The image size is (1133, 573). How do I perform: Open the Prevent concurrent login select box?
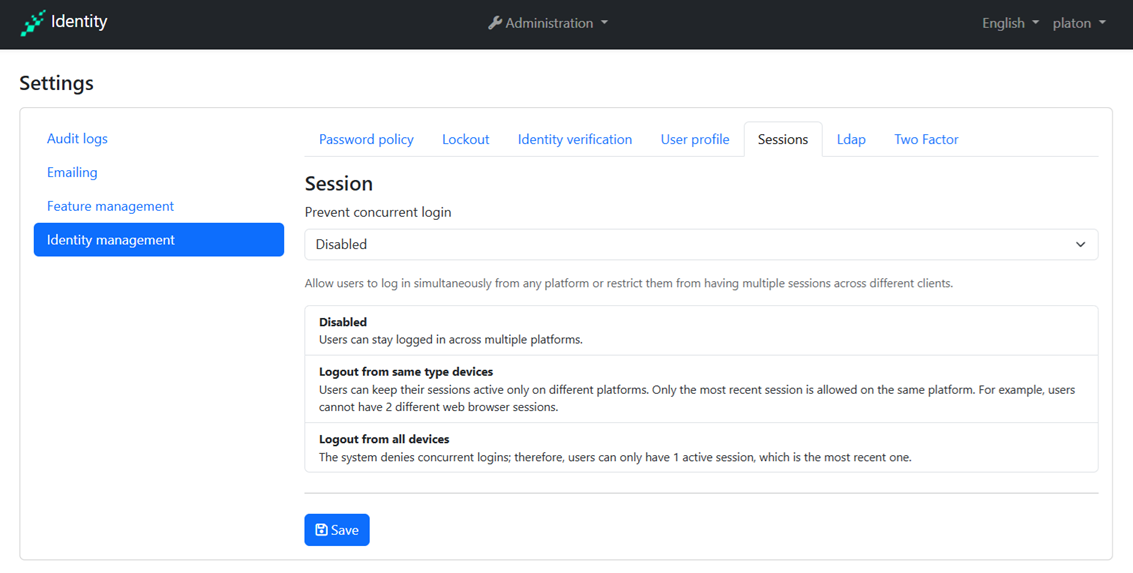click(x=700, y=244)
